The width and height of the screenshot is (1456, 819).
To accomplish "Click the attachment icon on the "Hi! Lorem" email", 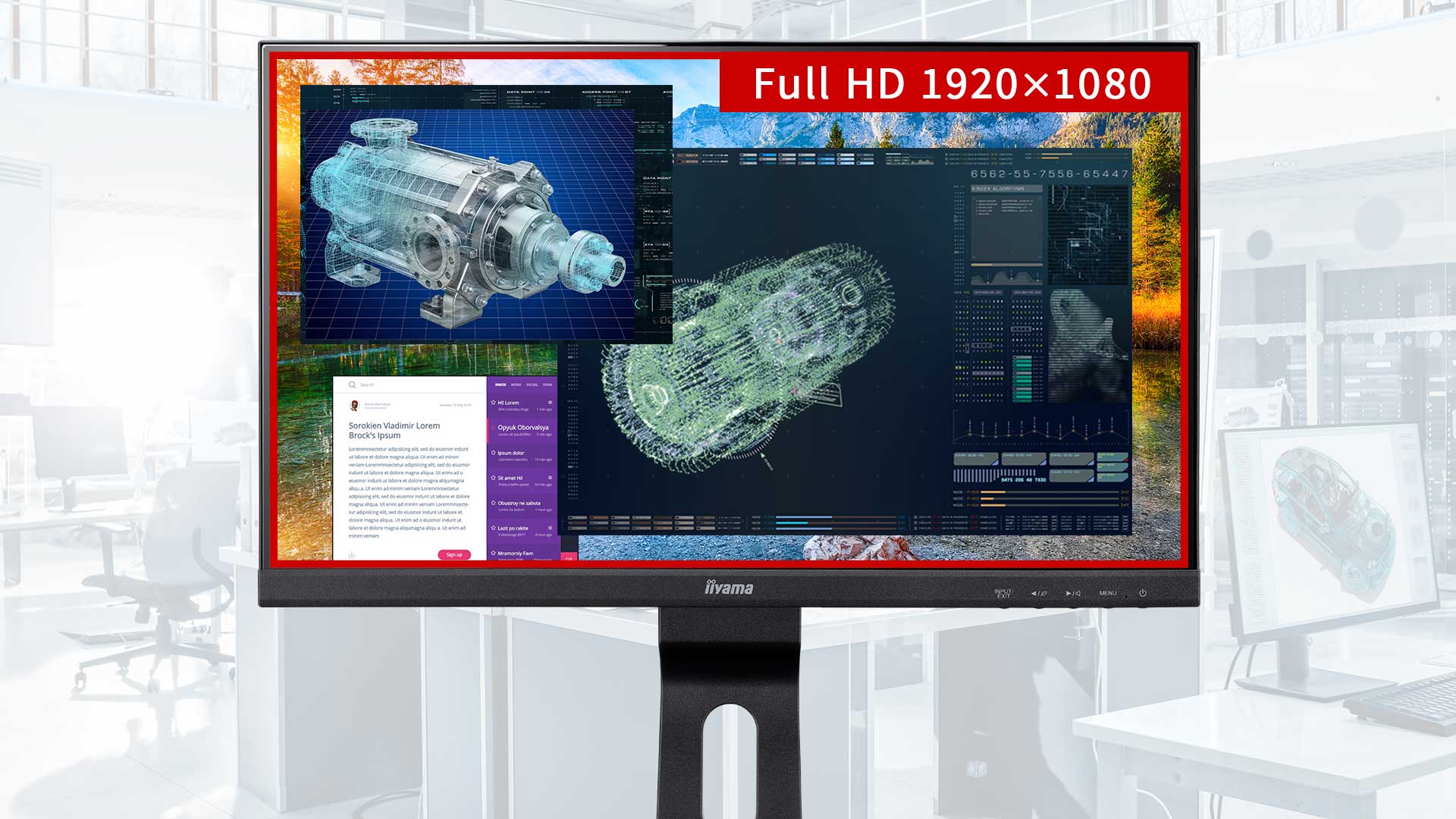I will (550, 402).
